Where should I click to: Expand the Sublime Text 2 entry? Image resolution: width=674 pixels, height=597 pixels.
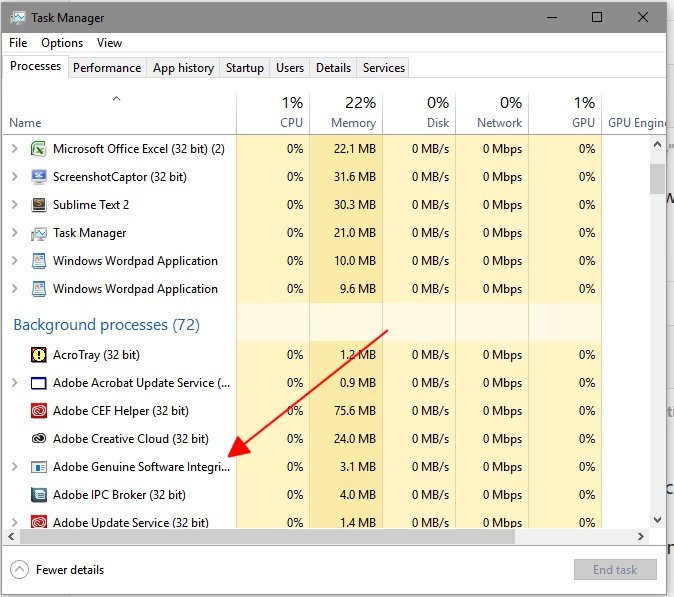coord(15,205)
